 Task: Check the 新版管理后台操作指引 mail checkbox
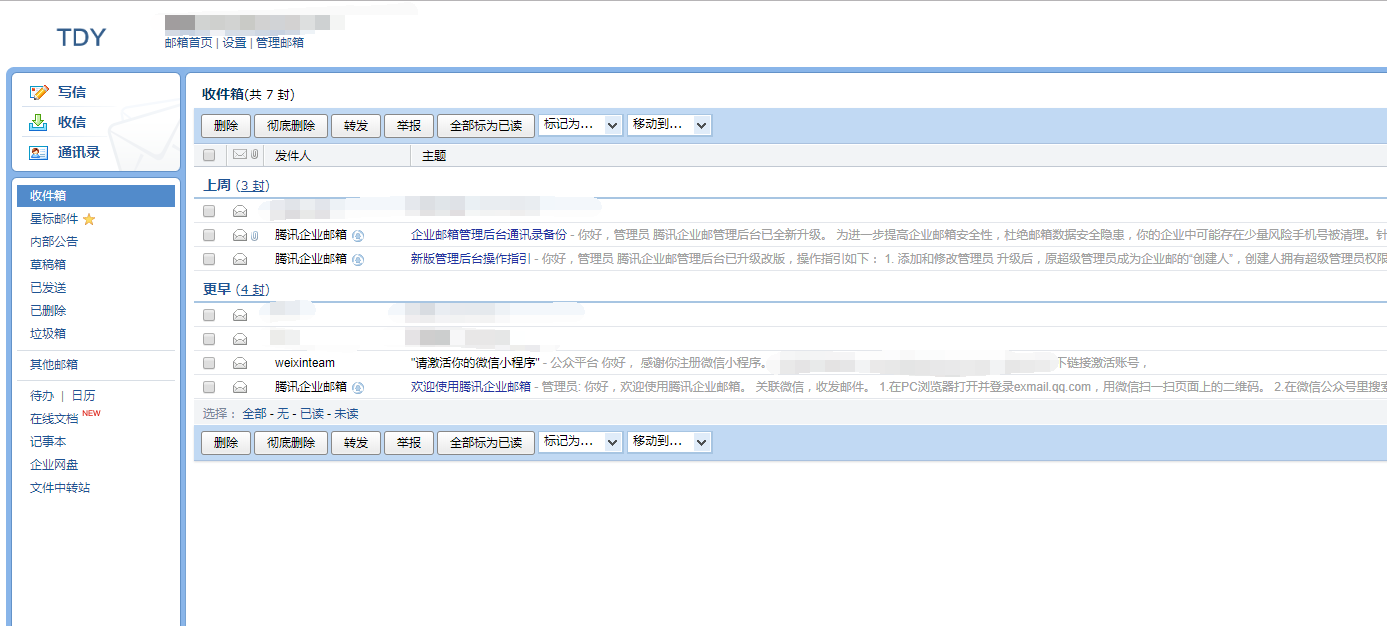[x=209, y=259]
